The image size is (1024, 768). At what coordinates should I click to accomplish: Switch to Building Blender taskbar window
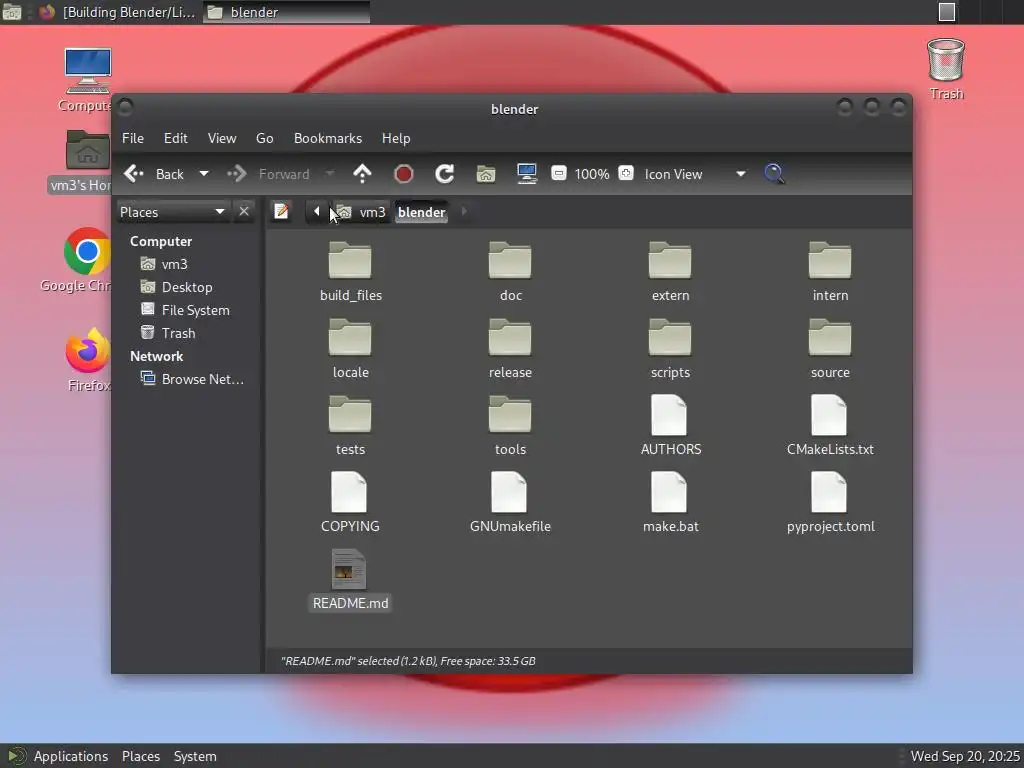click(x=118, y=12)
